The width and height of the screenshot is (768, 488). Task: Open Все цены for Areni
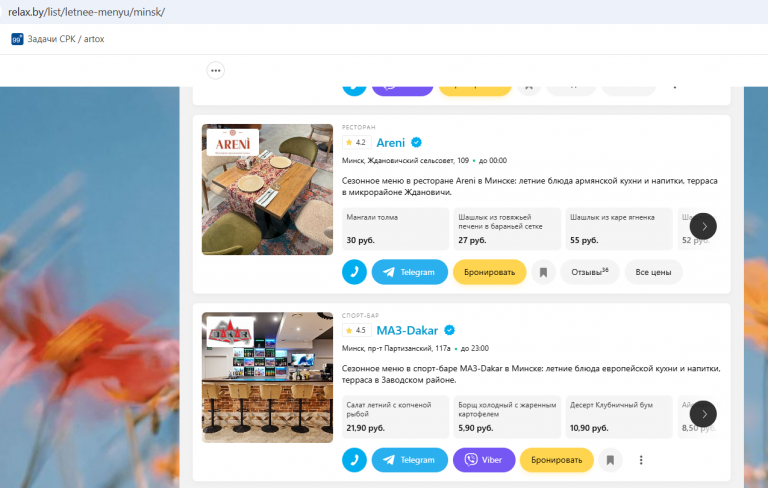coord(653,272)
